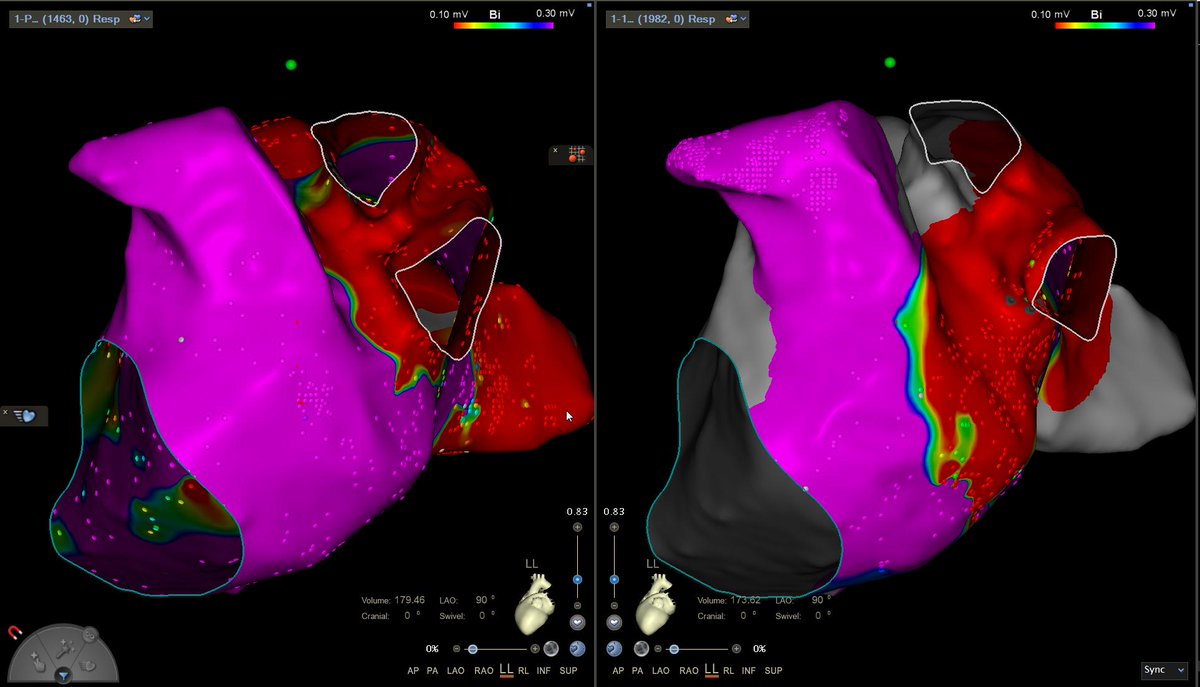
Task: Select LL view on right map
Action: tap(712, 669)
